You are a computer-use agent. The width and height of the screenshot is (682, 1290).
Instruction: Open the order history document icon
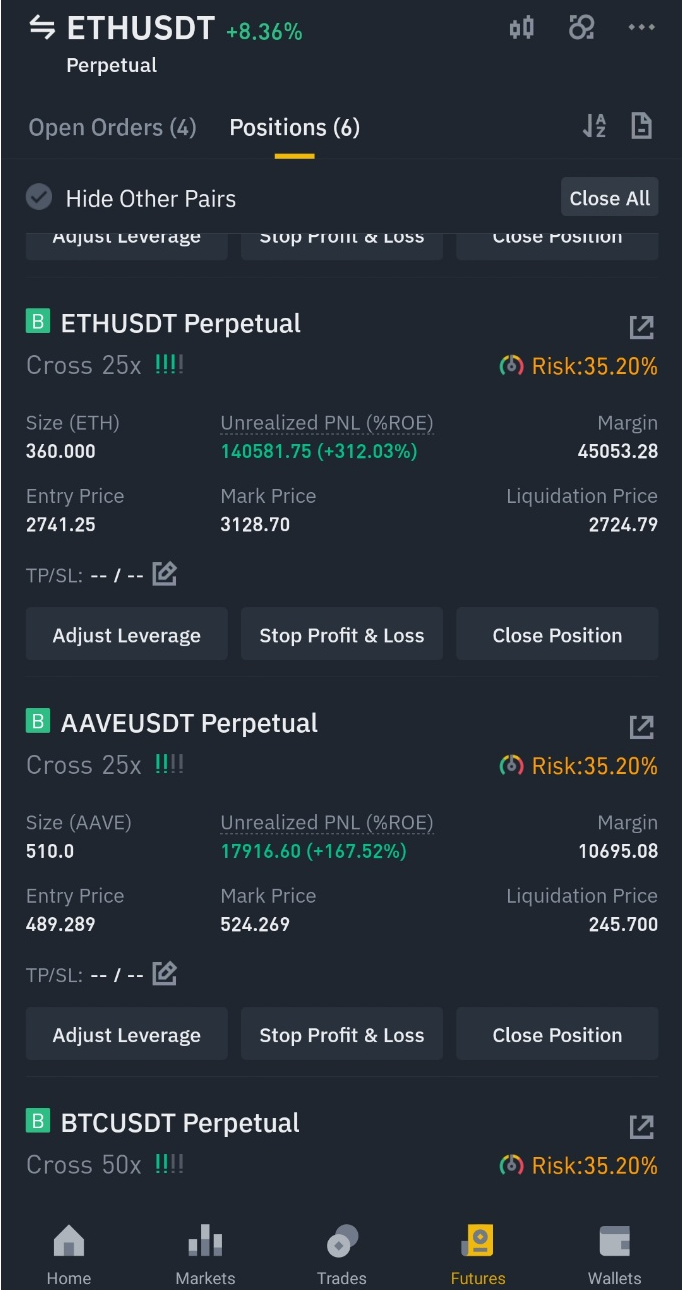click(641, 126)
